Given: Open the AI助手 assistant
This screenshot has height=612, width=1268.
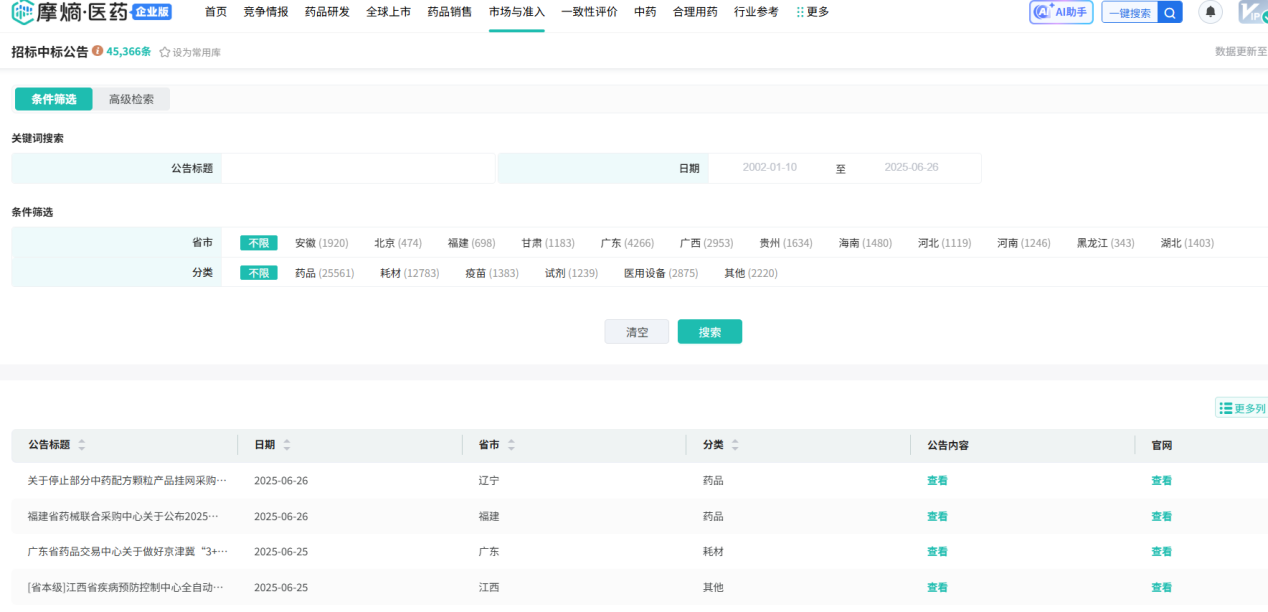Looking at the screenshot, I should [1061, 12].
